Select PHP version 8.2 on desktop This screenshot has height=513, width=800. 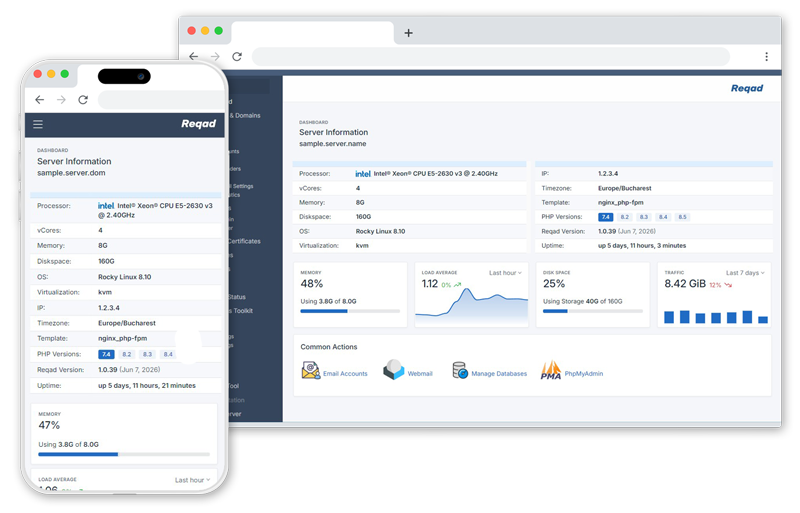(624, 217)
